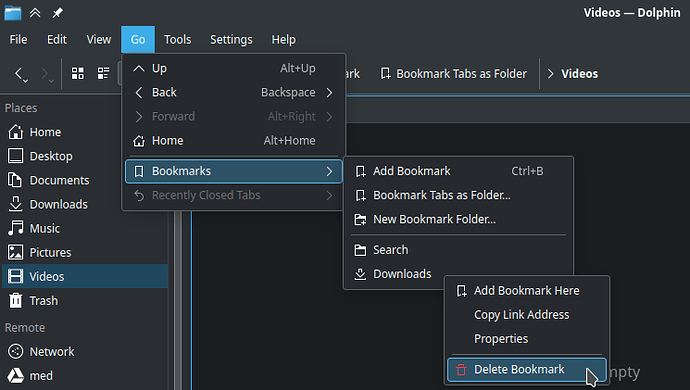Image resolution: width=690 pixels, height=390 pixels.
Task: Click Bookmark Tabs as Folder toolbar button
Action: (453, 74)
